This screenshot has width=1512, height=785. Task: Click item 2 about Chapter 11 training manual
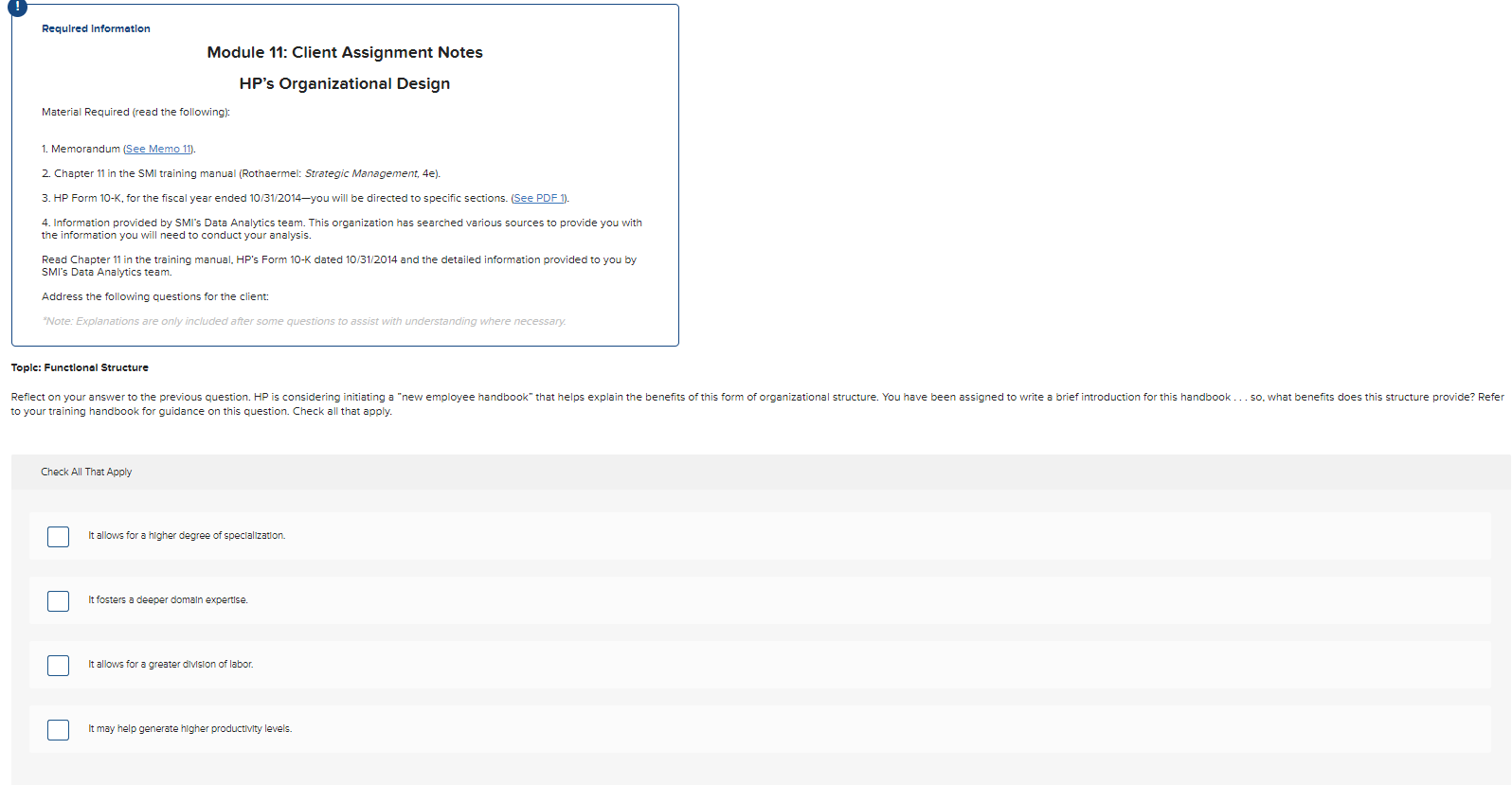point(241,173)
